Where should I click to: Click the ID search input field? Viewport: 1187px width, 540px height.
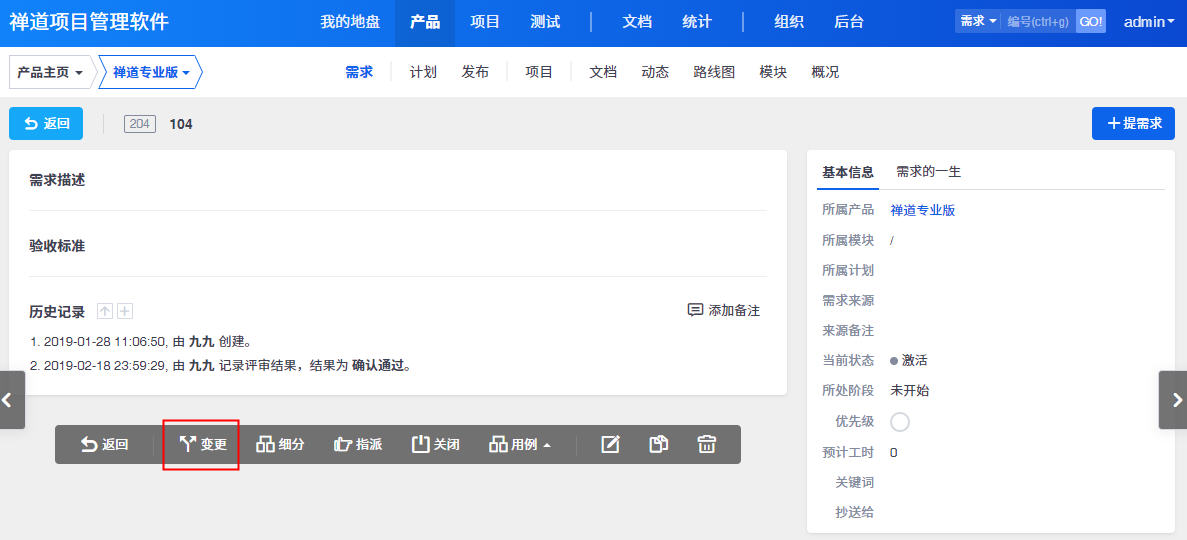(1038, 21)
